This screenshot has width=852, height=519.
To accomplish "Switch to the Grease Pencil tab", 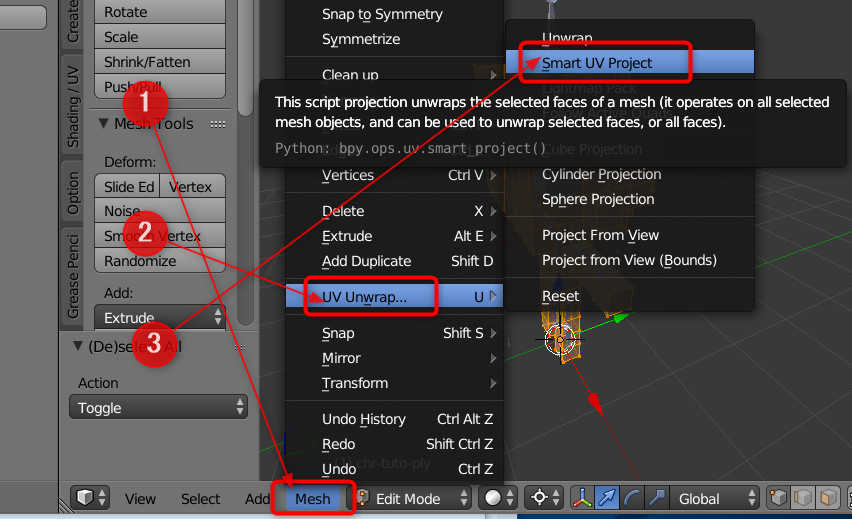I will 72,276.
